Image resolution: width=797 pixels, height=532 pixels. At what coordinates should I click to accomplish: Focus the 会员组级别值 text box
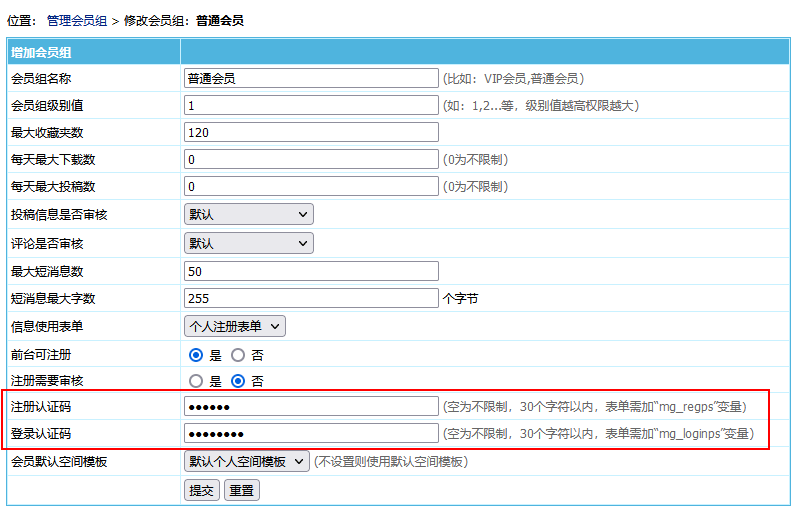point(311,105)
